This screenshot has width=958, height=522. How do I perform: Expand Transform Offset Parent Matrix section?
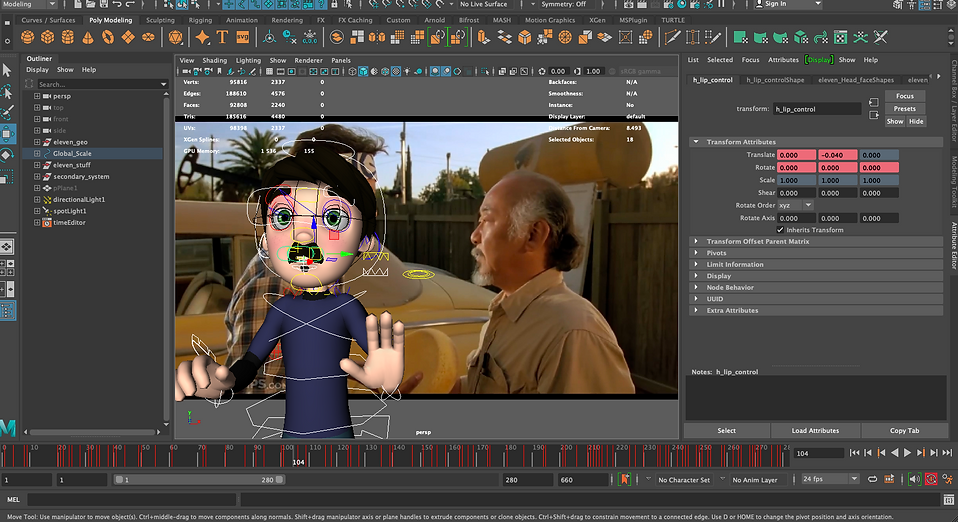pos(696,241)
